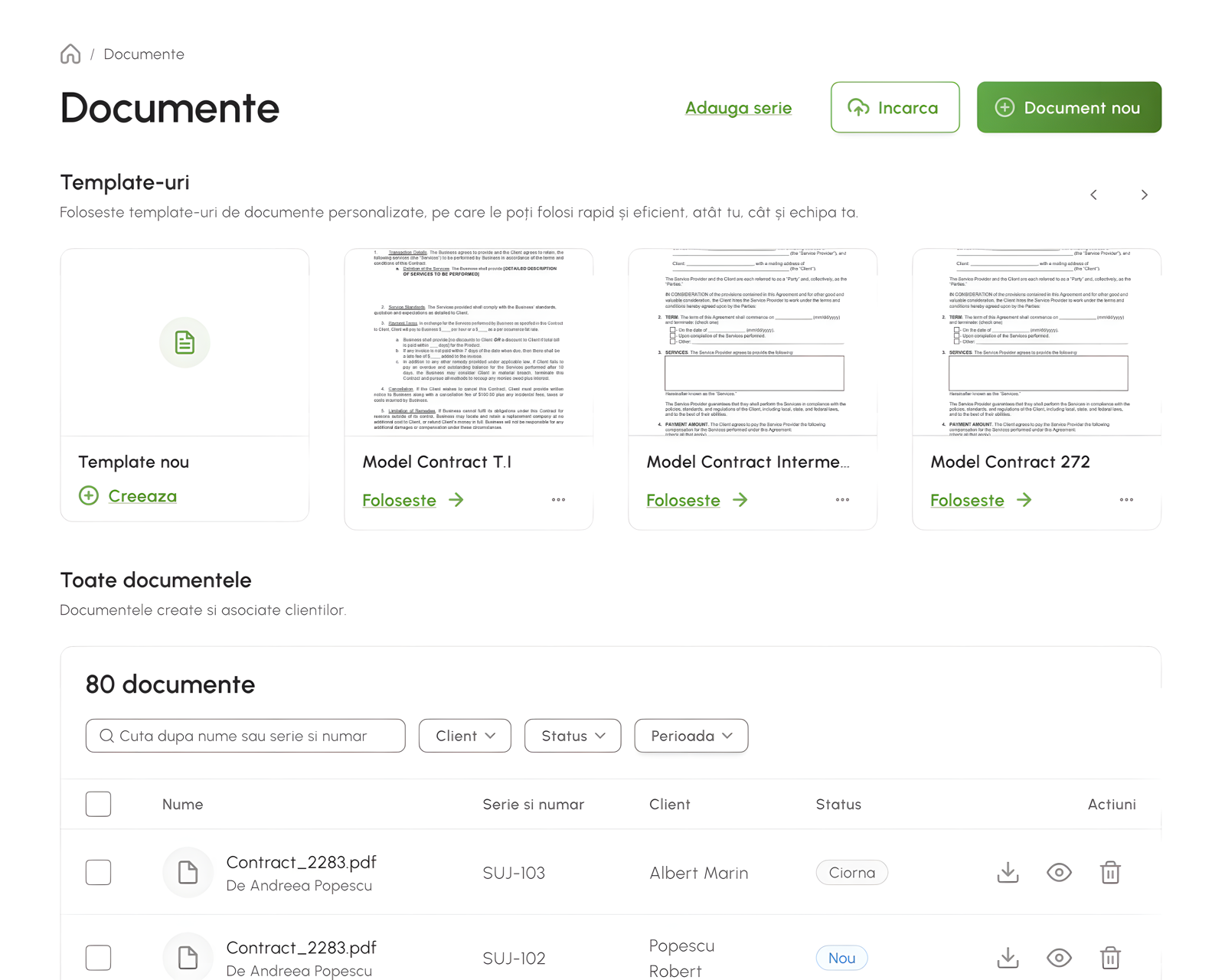This screenshot has width=1225, height=980.
Task: Click the arrow next to Model Contract 272 Foloseste
Action: (x=1024, y=500)
